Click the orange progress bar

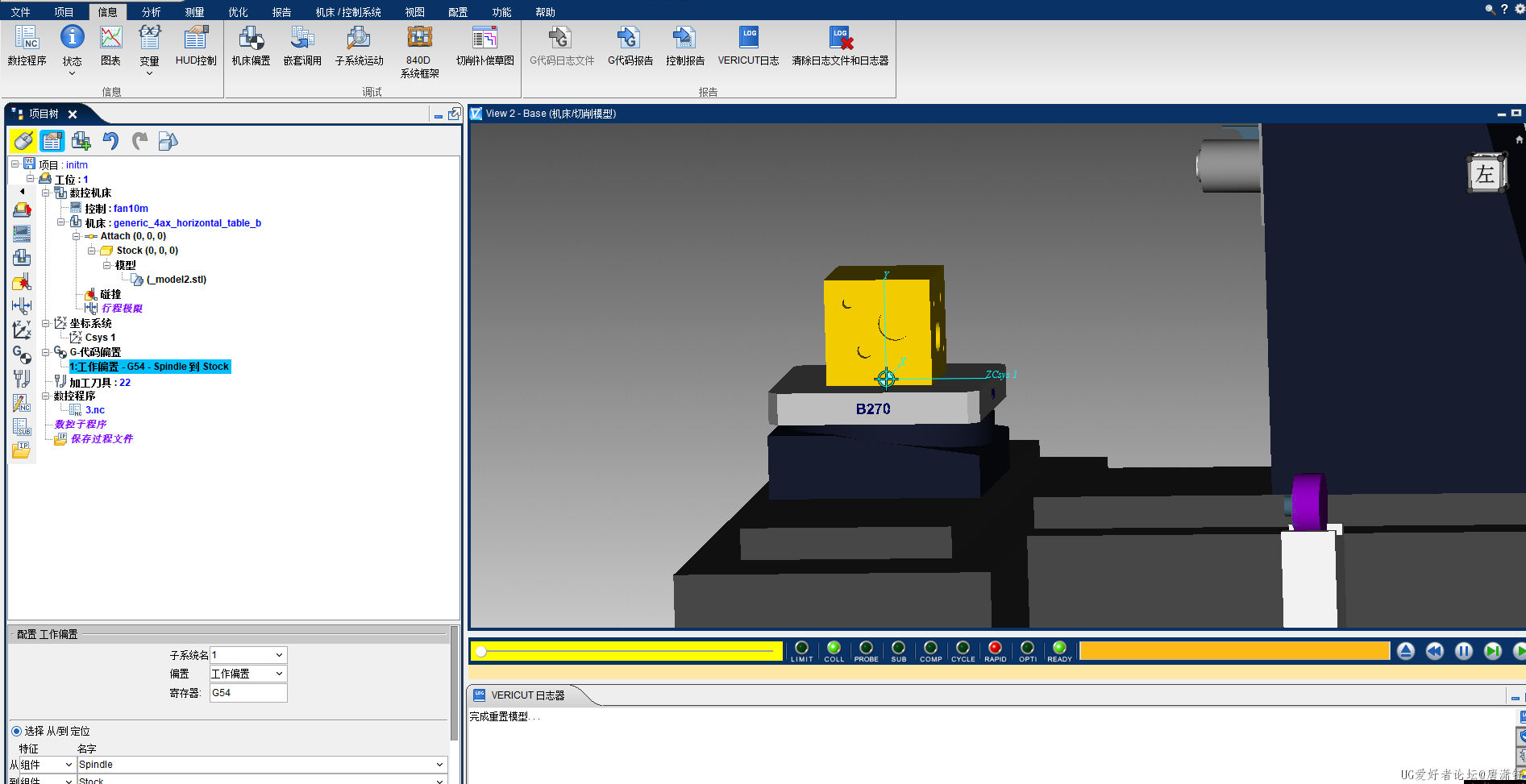coord(1234,651)
